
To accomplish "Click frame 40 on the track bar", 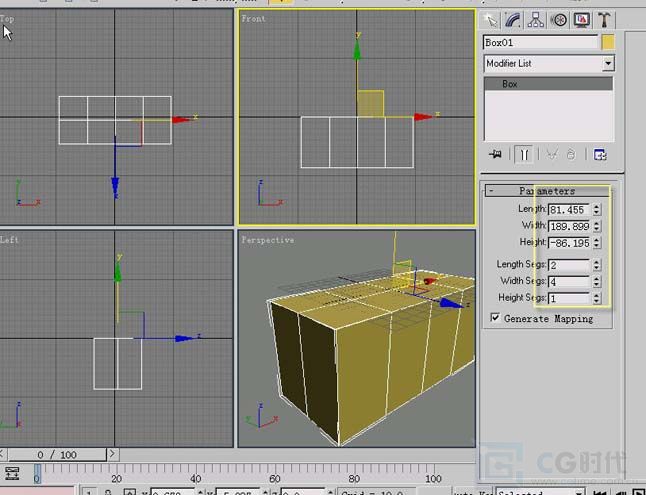I will (196, 479).
